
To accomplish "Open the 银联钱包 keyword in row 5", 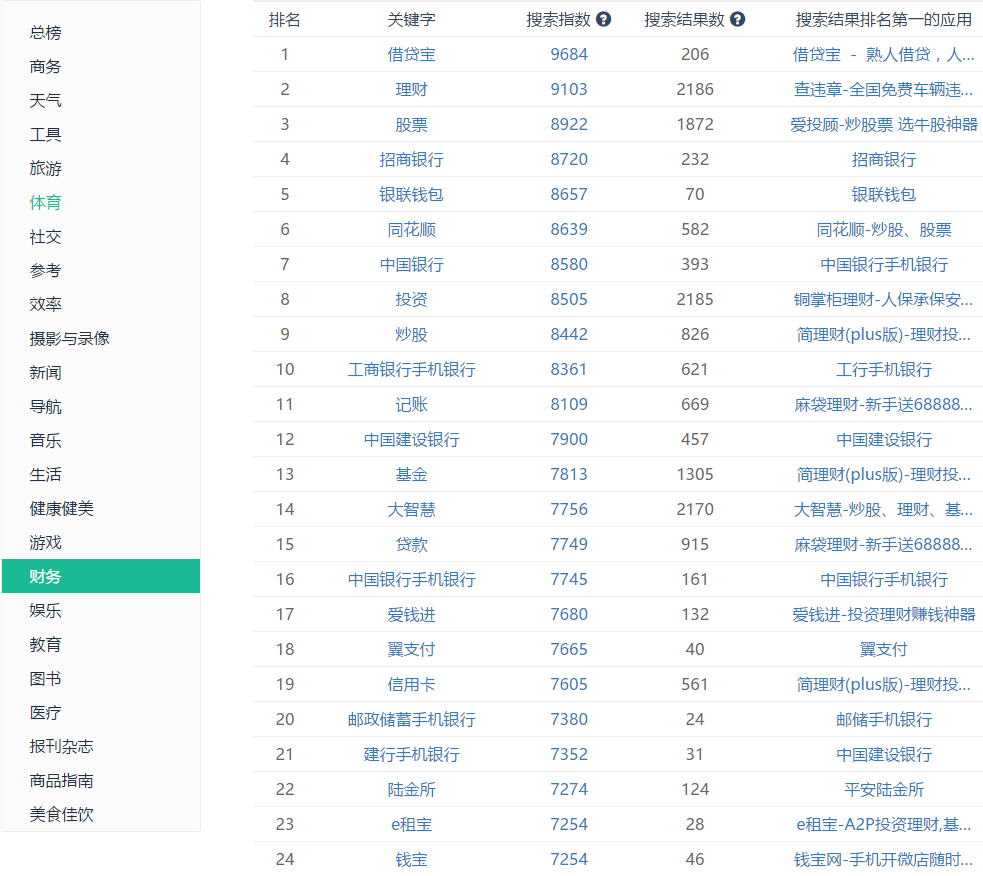I will click(411, 195).
